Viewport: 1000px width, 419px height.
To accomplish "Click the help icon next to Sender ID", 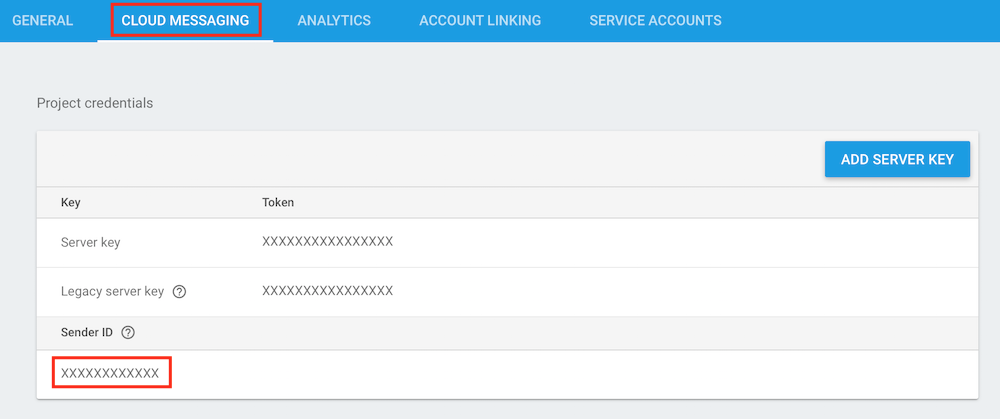I will pyautogui.click(x=128, y=333).
